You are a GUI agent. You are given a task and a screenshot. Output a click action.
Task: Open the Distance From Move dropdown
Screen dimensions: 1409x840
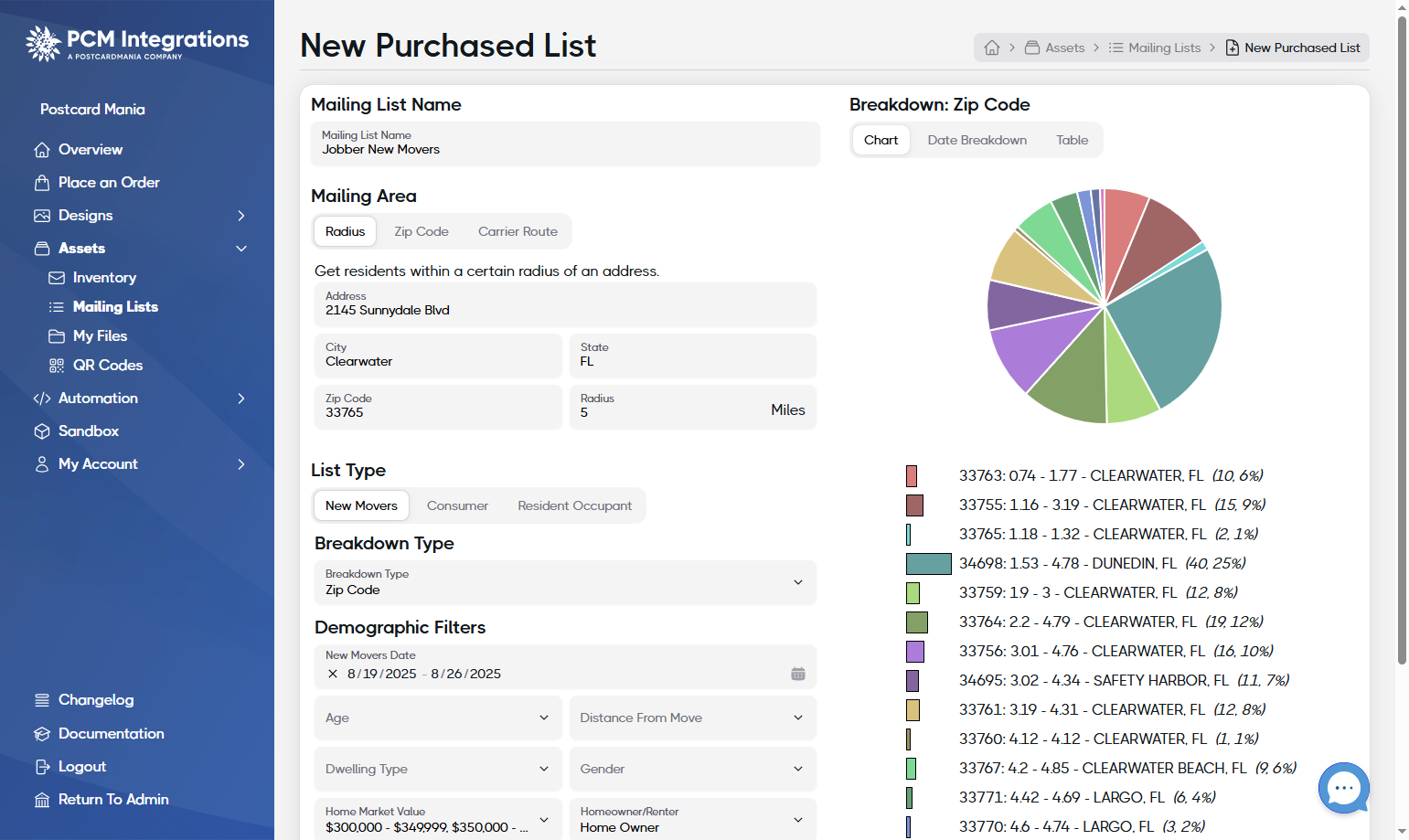pos(693,718)
